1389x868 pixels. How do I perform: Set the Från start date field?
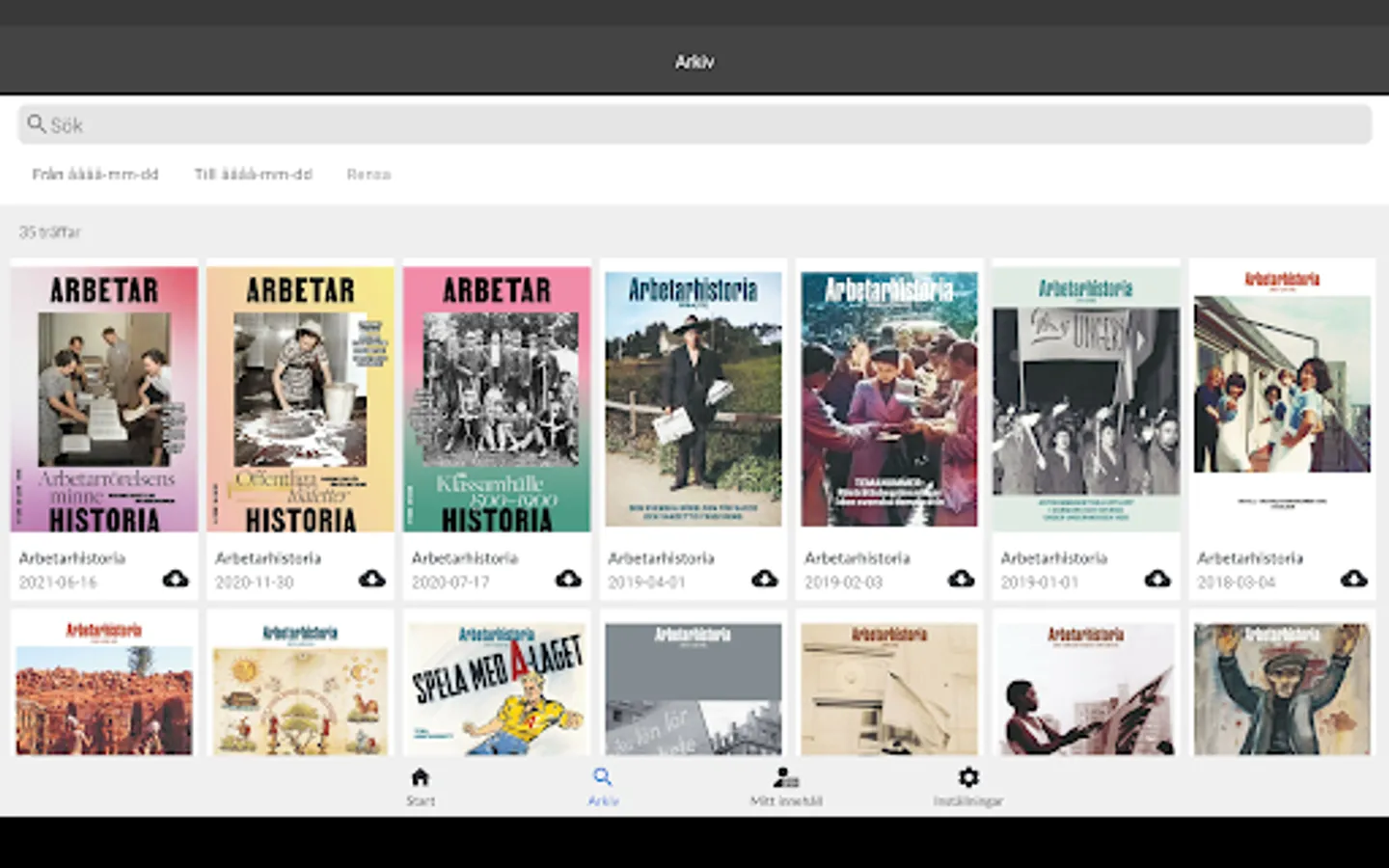tap(95, 175)
